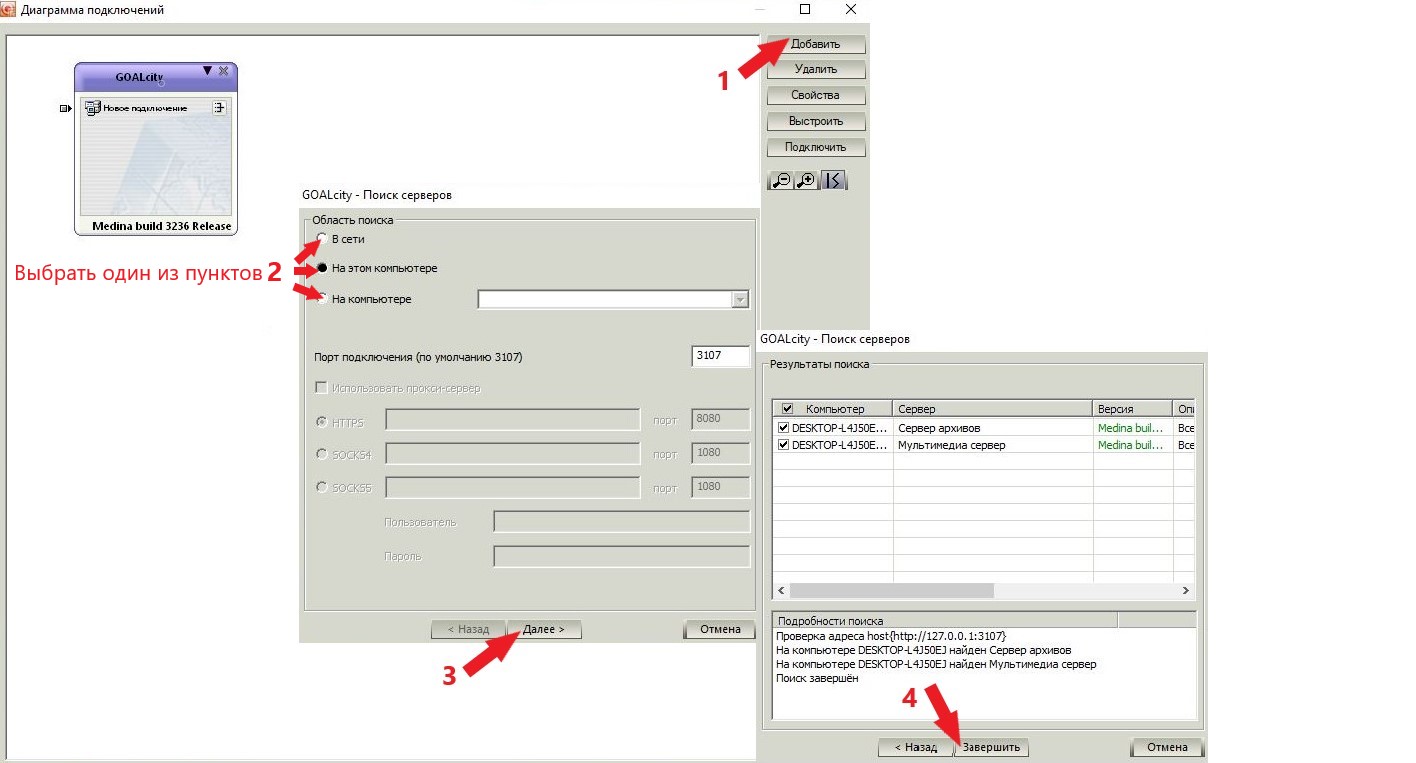Viewport: 1416px width, 763px height.
Task: Select the SOCKS4 proxy radio button
Action: coord(321,454)
